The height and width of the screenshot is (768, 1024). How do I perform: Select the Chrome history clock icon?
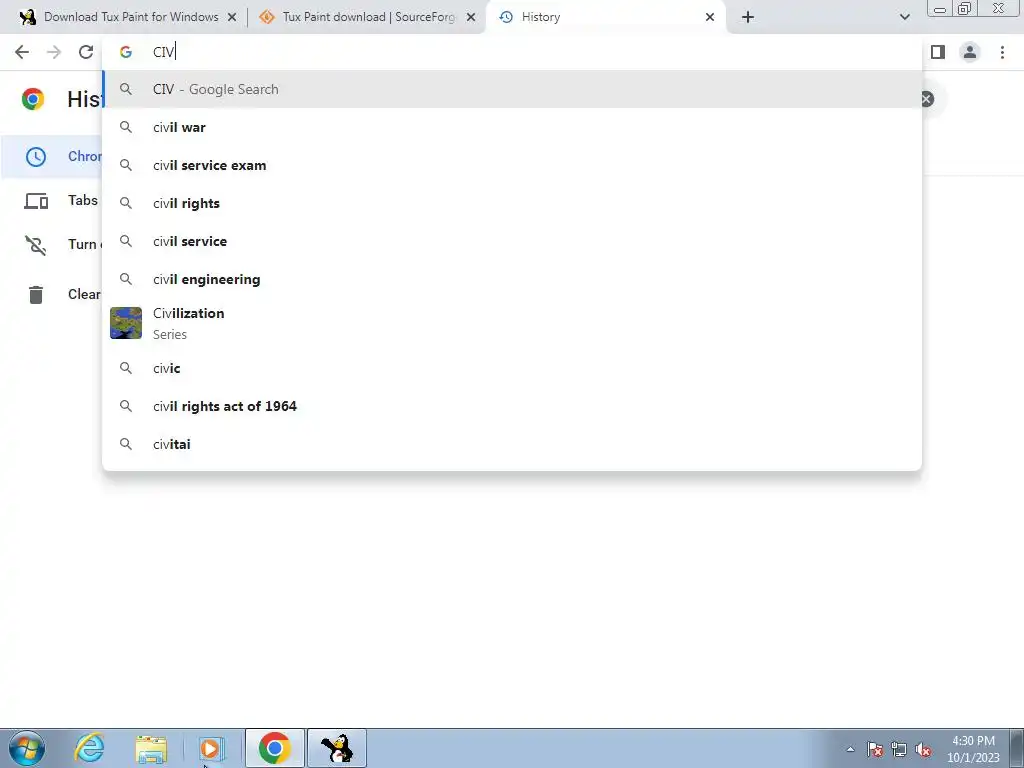click(36, 157)
